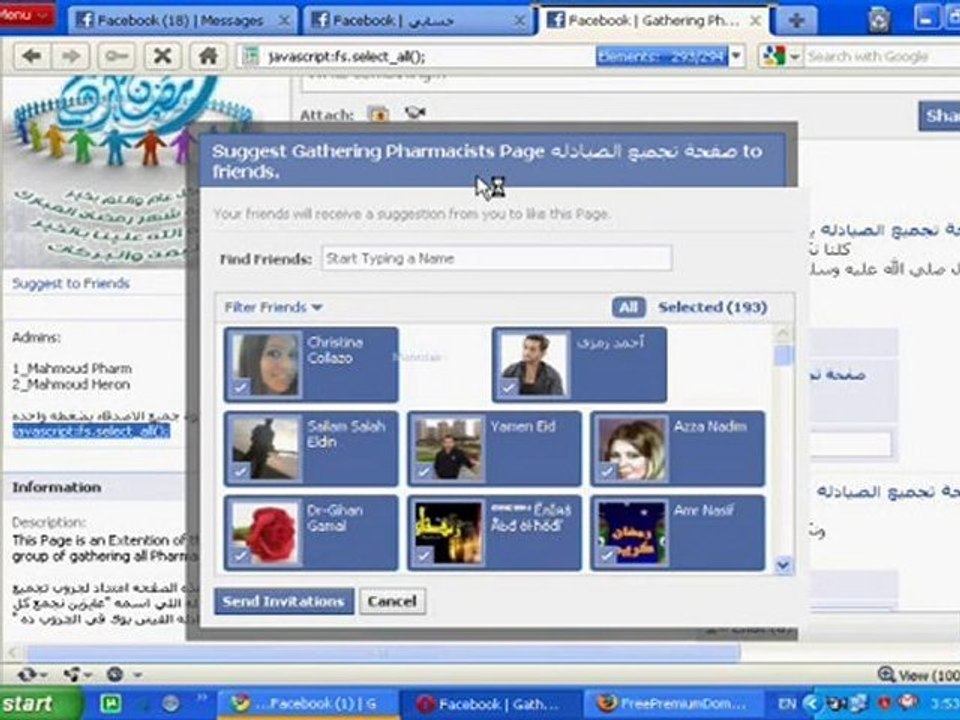Click the Share button on the page
Viewport: 960px width, 720px height.
coord(940,115)
